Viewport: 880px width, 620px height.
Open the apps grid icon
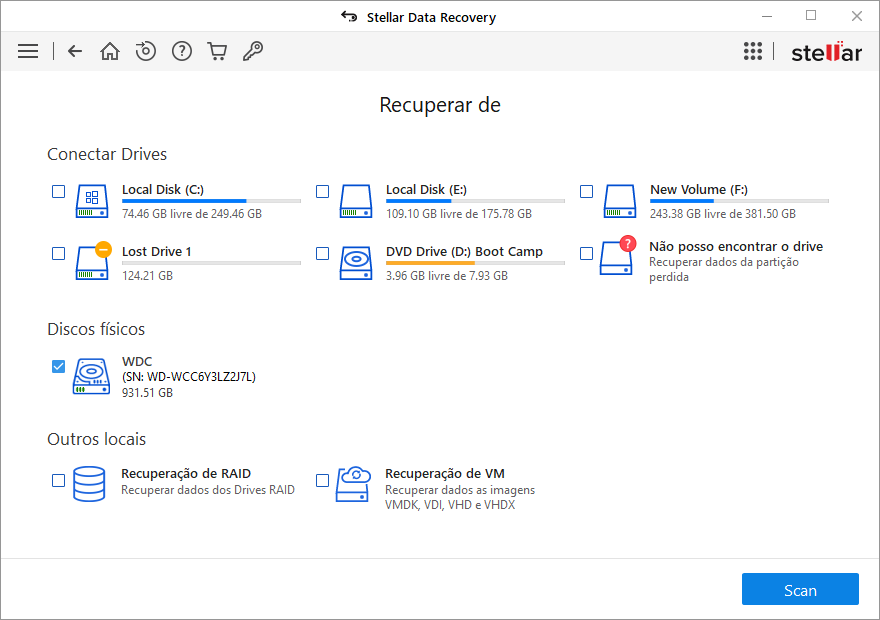[753, 51]
